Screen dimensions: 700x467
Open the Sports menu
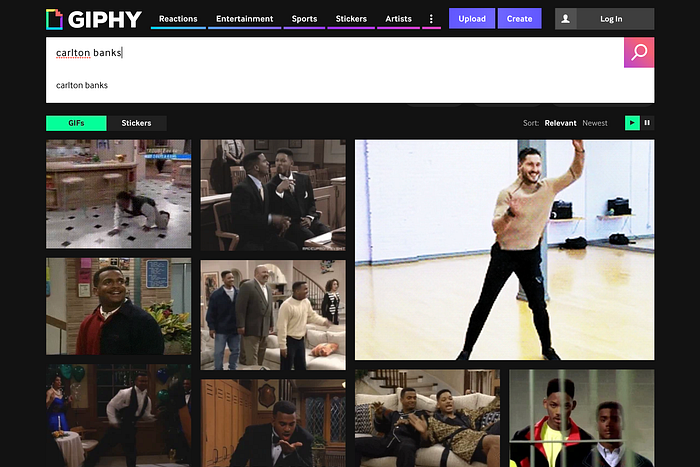click(304, 19)
